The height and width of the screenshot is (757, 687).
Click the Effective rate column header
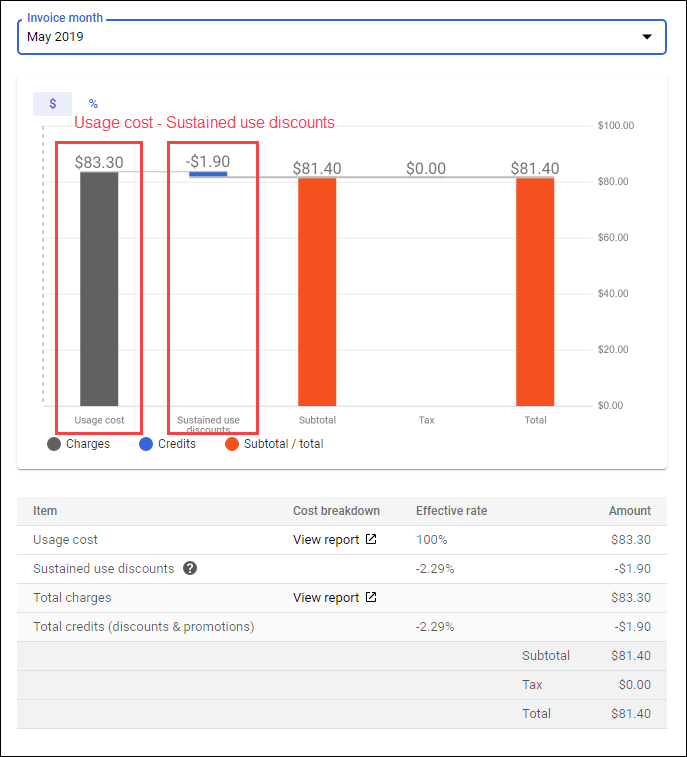[451, 511]
